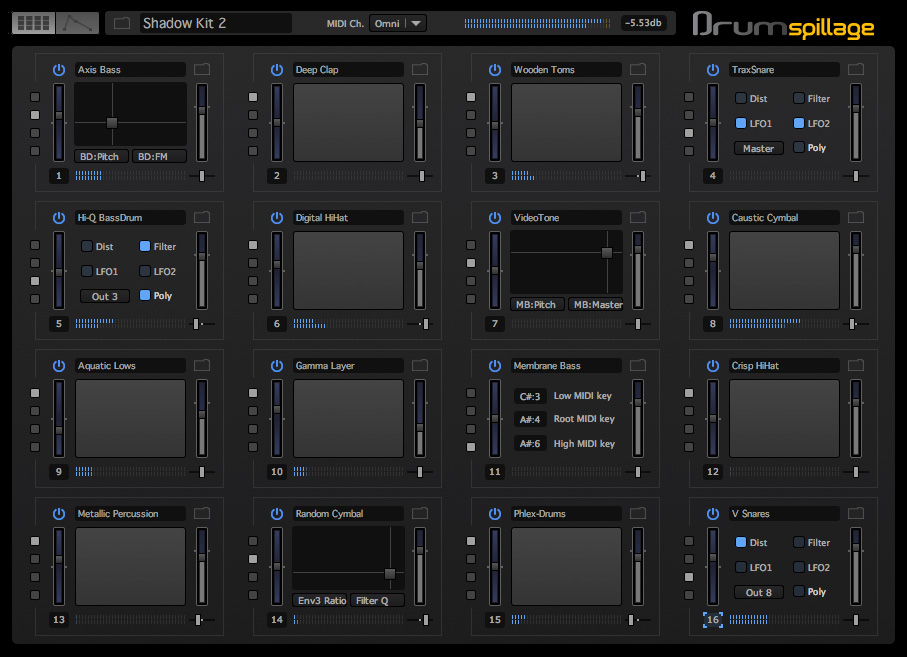Enable LFO1 on Hi-Q BassDrum pad
Screen dimensions: 907x657
(x=87, y=271)
